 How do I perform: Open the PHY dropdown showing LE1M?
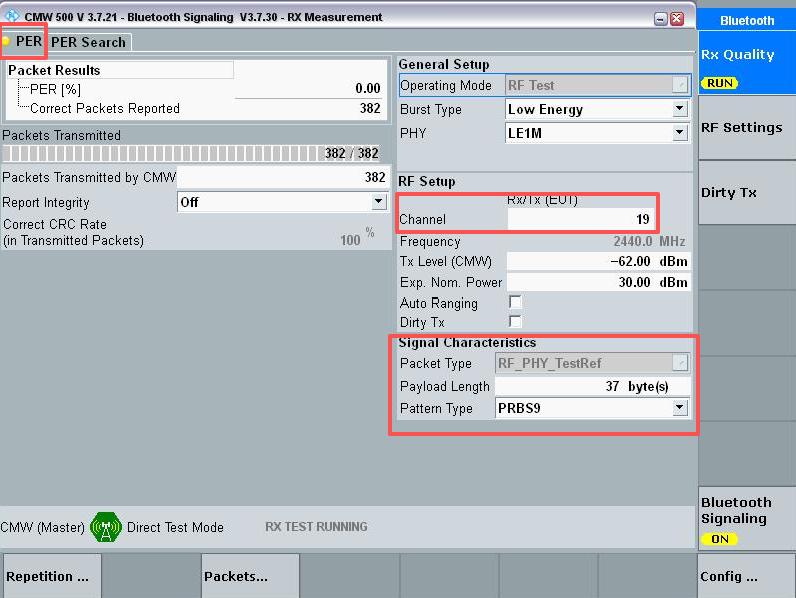click(679, 133)
